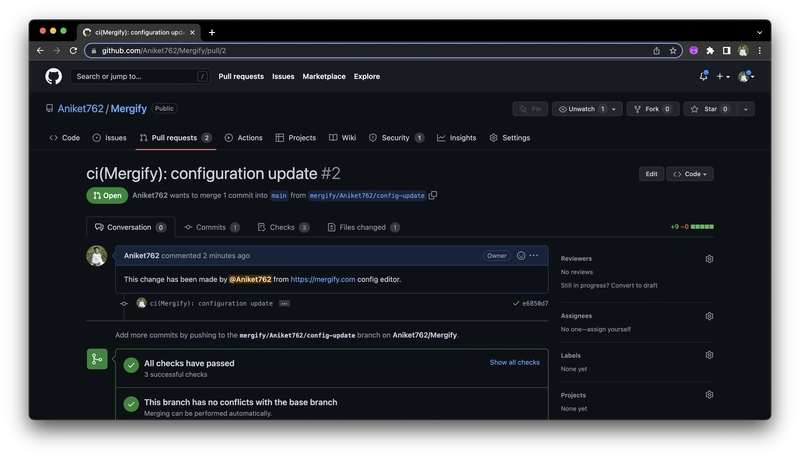800x458 pixels.
Task: Click assign yourself link
Action: (x=610, y=329)
